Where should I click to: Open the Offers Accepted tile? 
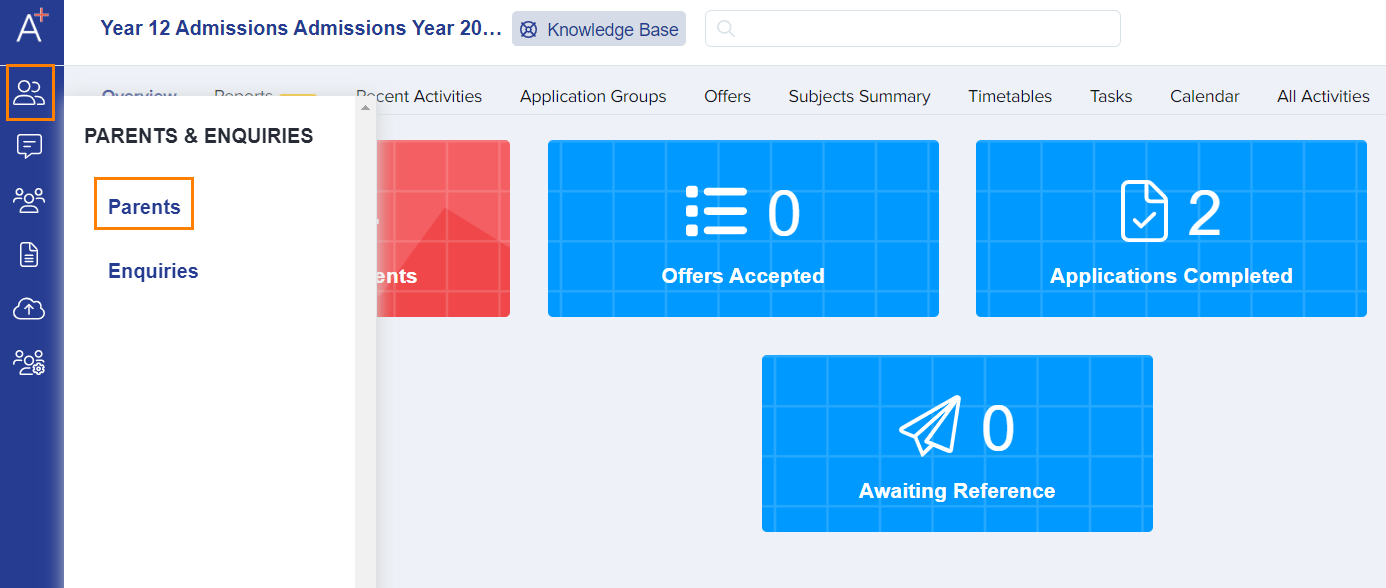pos(743,228)
